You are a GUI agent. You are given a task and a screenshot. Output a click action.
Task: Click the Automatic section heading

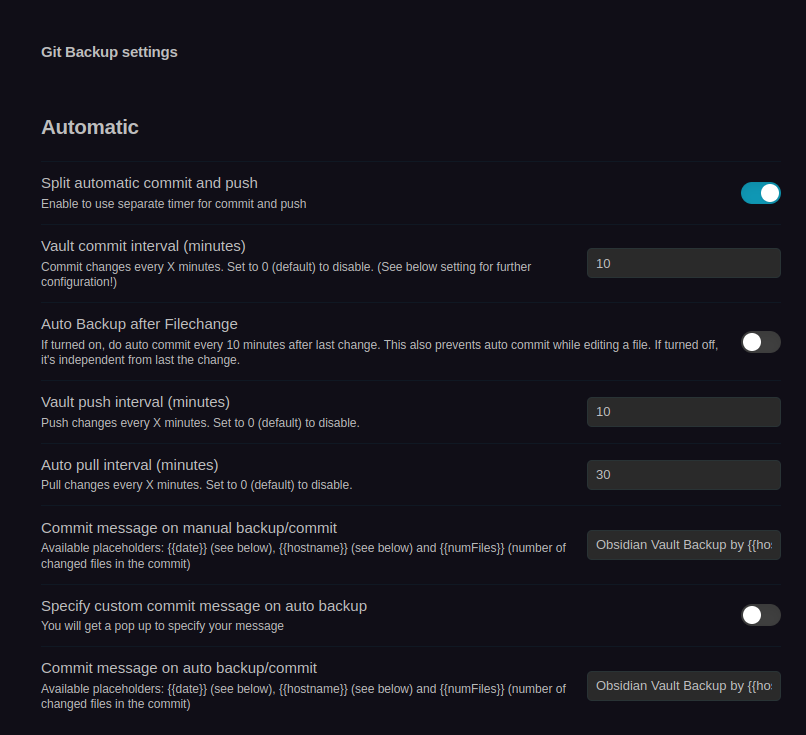coord(89,127)
